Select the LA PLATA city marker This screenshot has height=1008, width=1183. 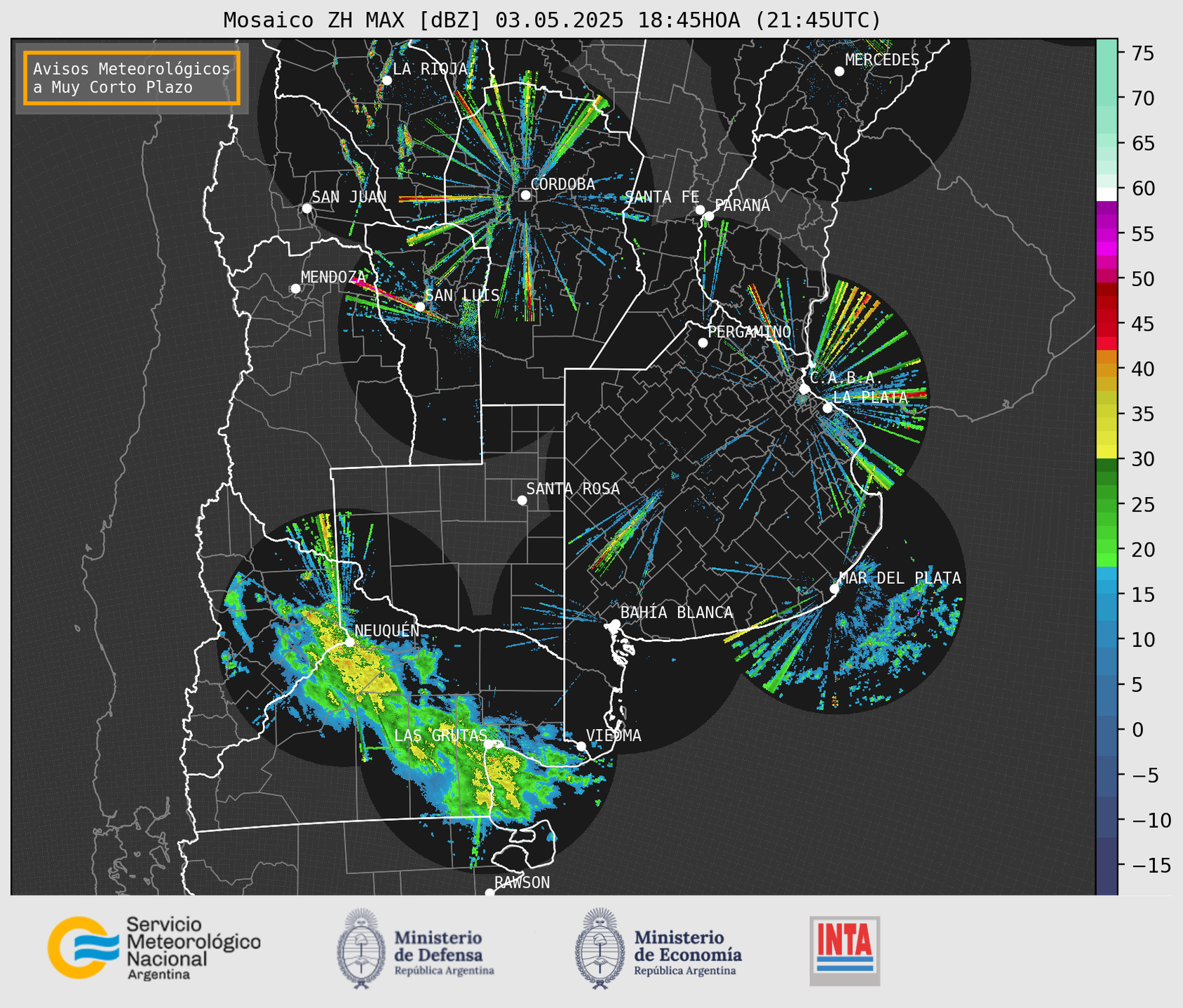tap(827, 408)
